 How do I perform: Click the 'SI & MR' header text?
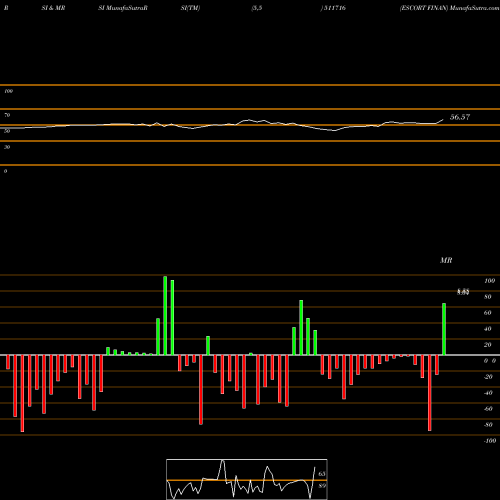tap(53, 8)
